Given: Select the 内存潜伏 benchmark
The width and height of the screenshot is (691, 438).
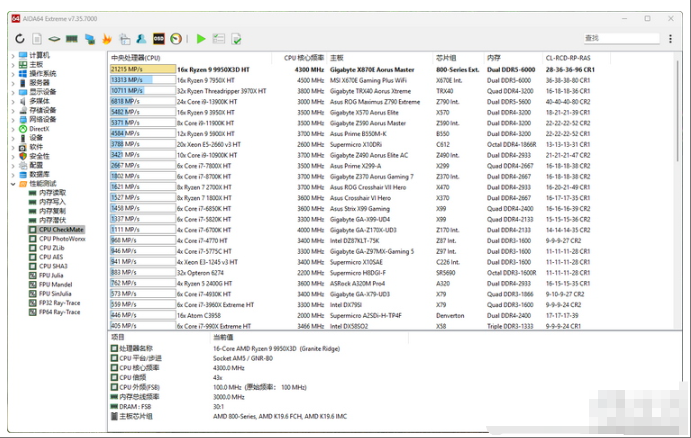Looking at the screenshot, I should 52,220.
